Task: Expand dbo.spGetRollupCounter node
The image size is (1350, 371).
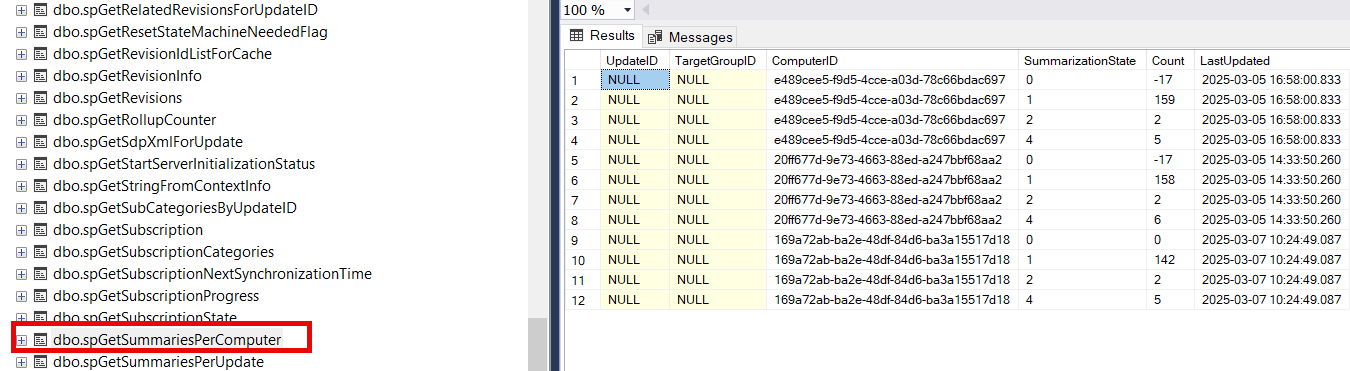Action: pyautogui.click(x=22, y=120)
